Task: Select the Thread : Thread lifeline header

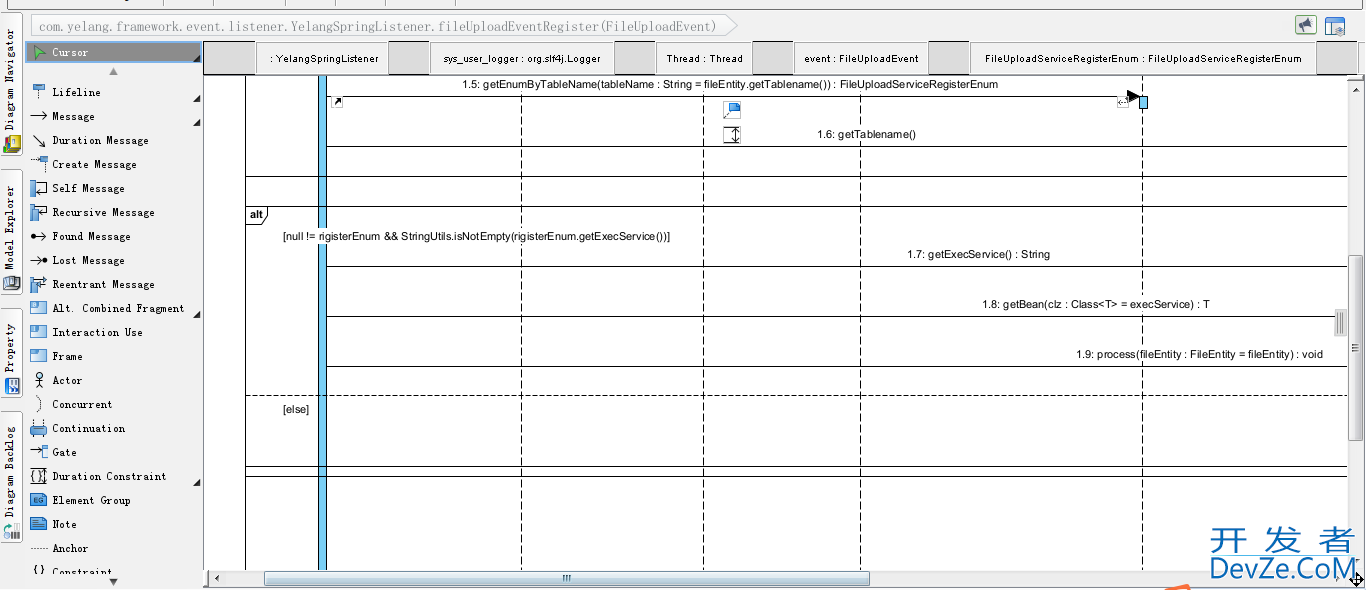Action: tap(704, 58)
